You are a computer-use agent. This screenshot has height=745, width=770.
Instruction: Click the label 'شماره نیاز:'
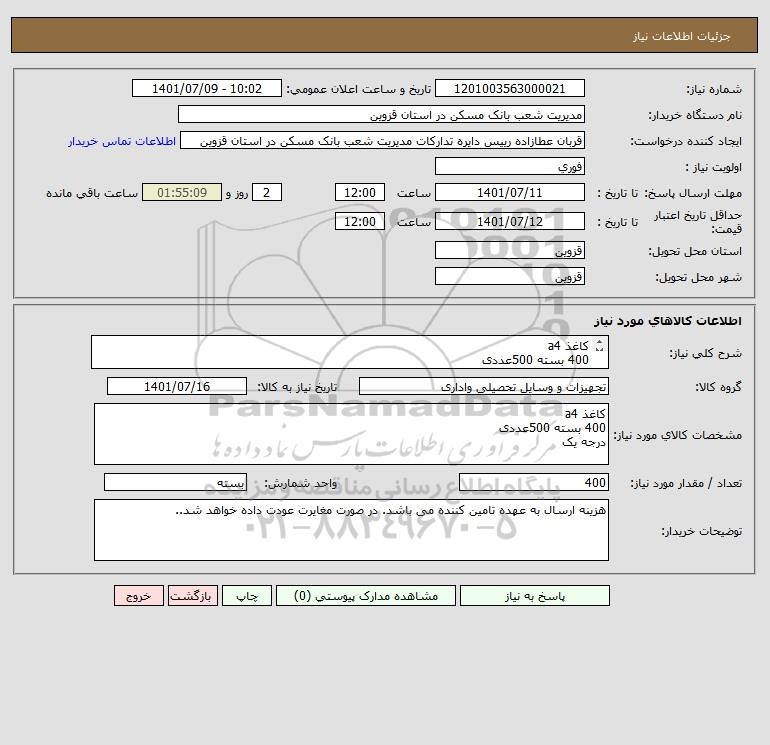714,89
